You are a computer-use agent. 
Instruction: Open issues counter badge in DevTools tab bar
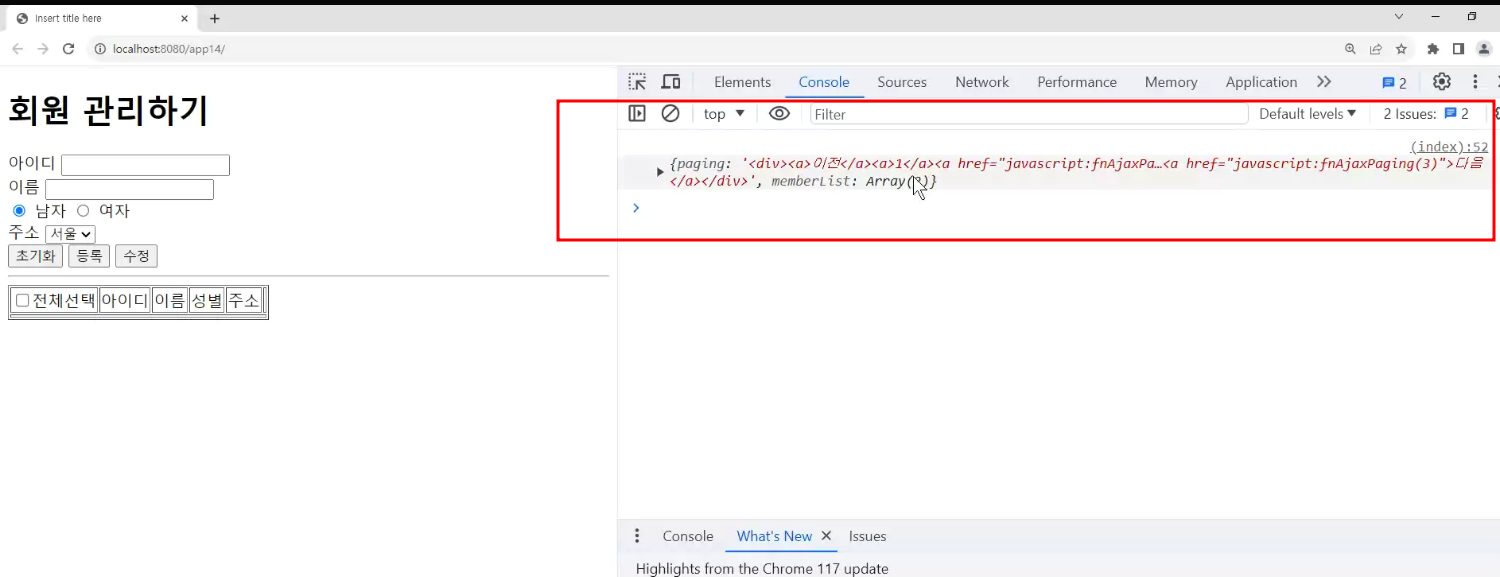coord(1394,83)
